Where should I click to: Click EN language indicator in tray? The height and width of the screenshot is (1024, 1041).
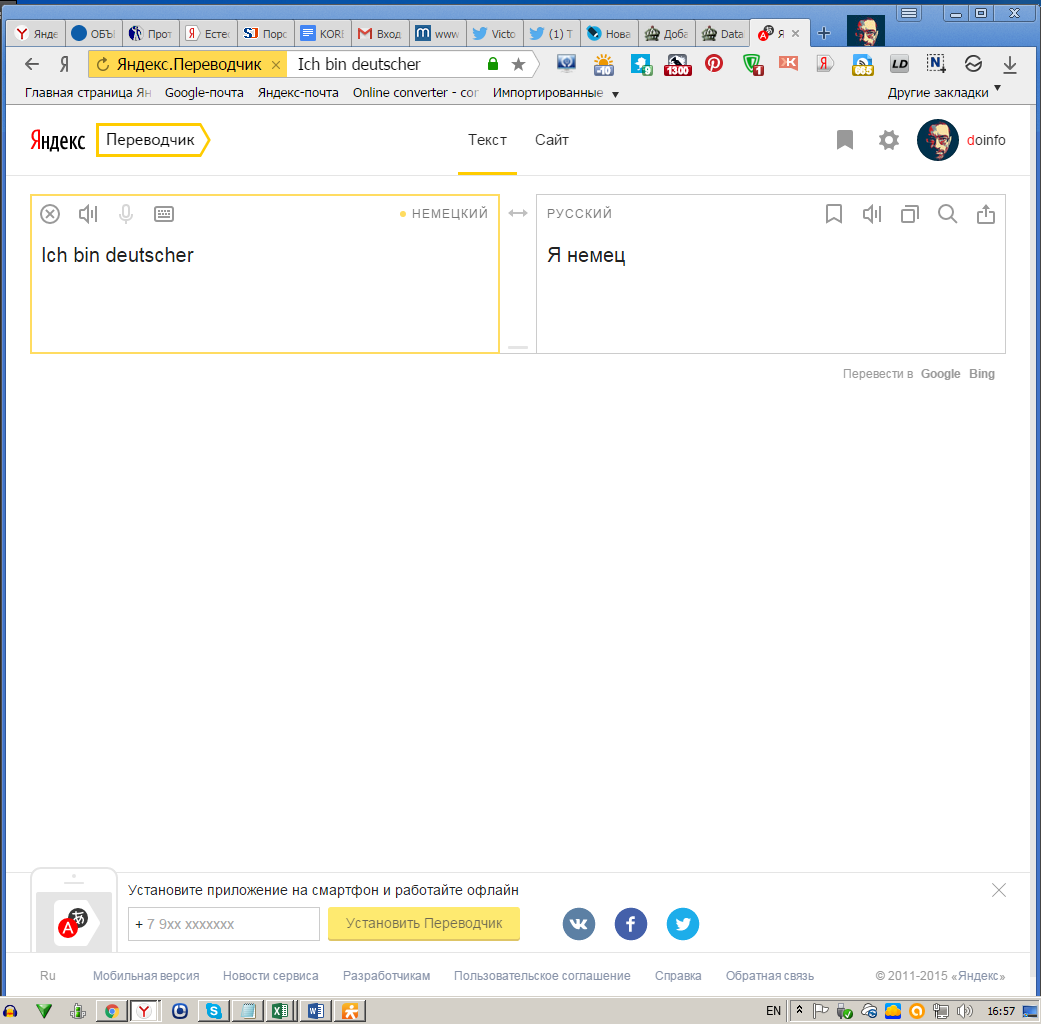(x=773, y=1011)
